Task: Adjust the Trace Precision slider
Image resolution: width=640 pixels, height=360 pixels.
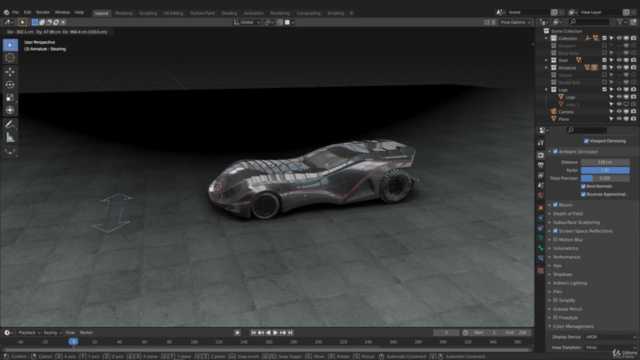Action: tap(605, 178)
